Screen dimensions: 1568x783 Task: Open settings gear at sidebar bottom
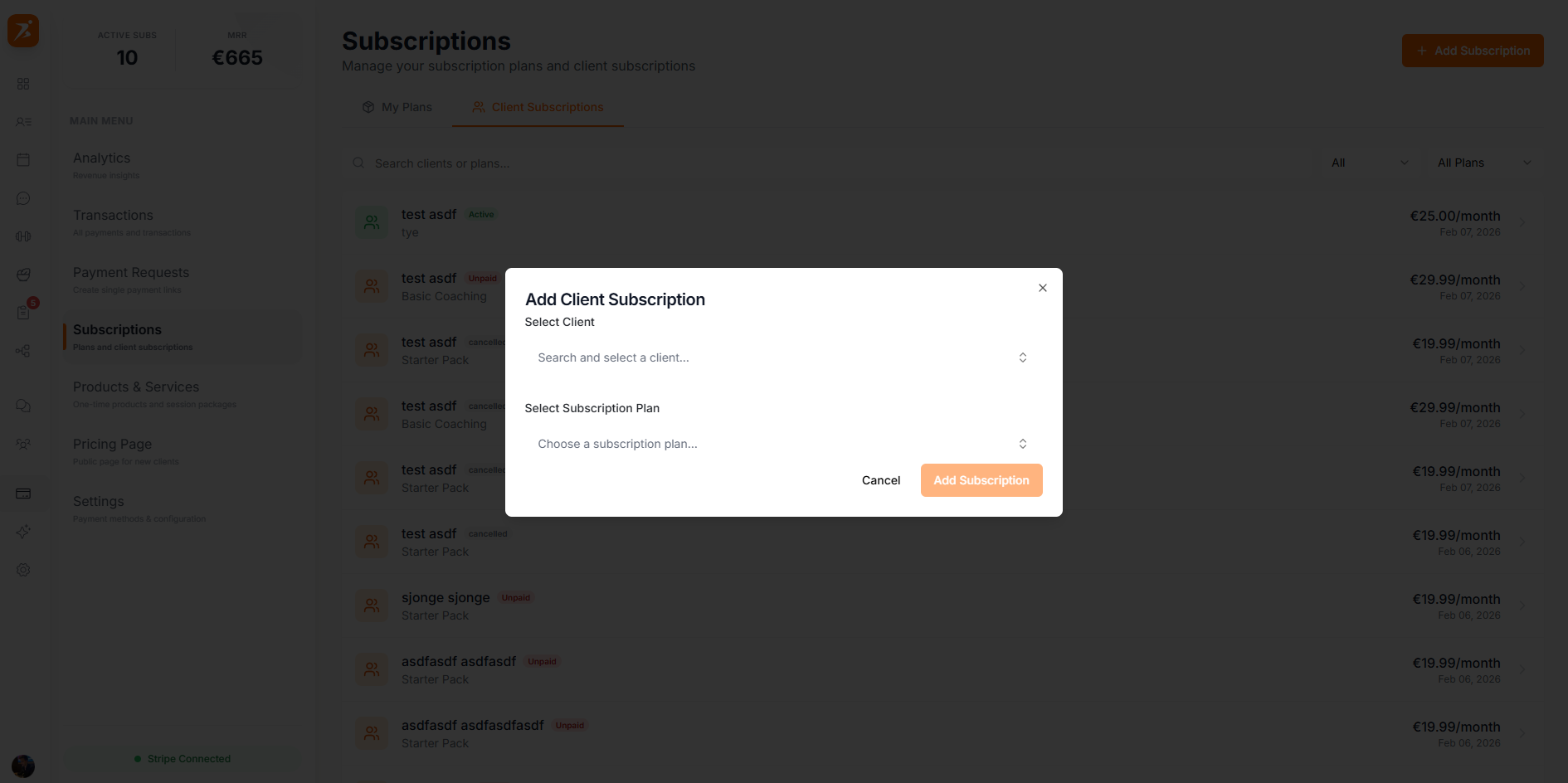click(23, 570)
